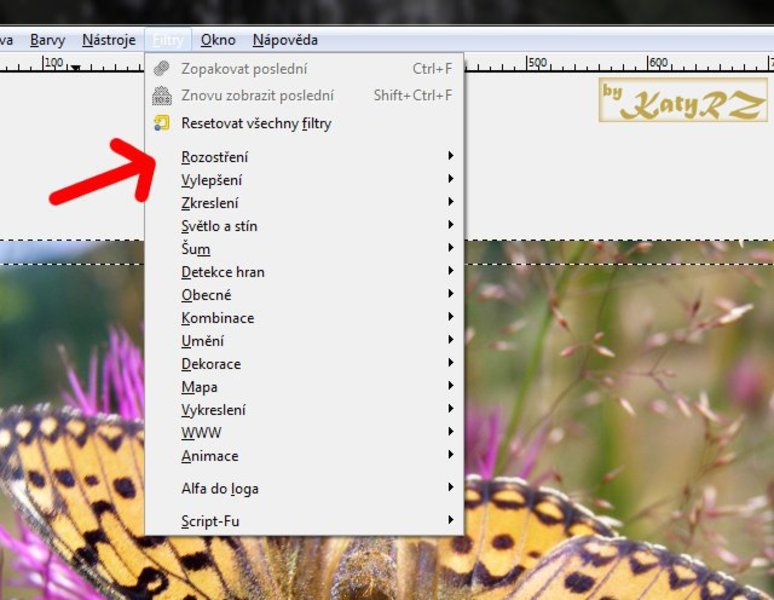The height and width of the screenshot is (600, 774).
Task: Open the Vykreslení submenu
Action: [304, 410]
